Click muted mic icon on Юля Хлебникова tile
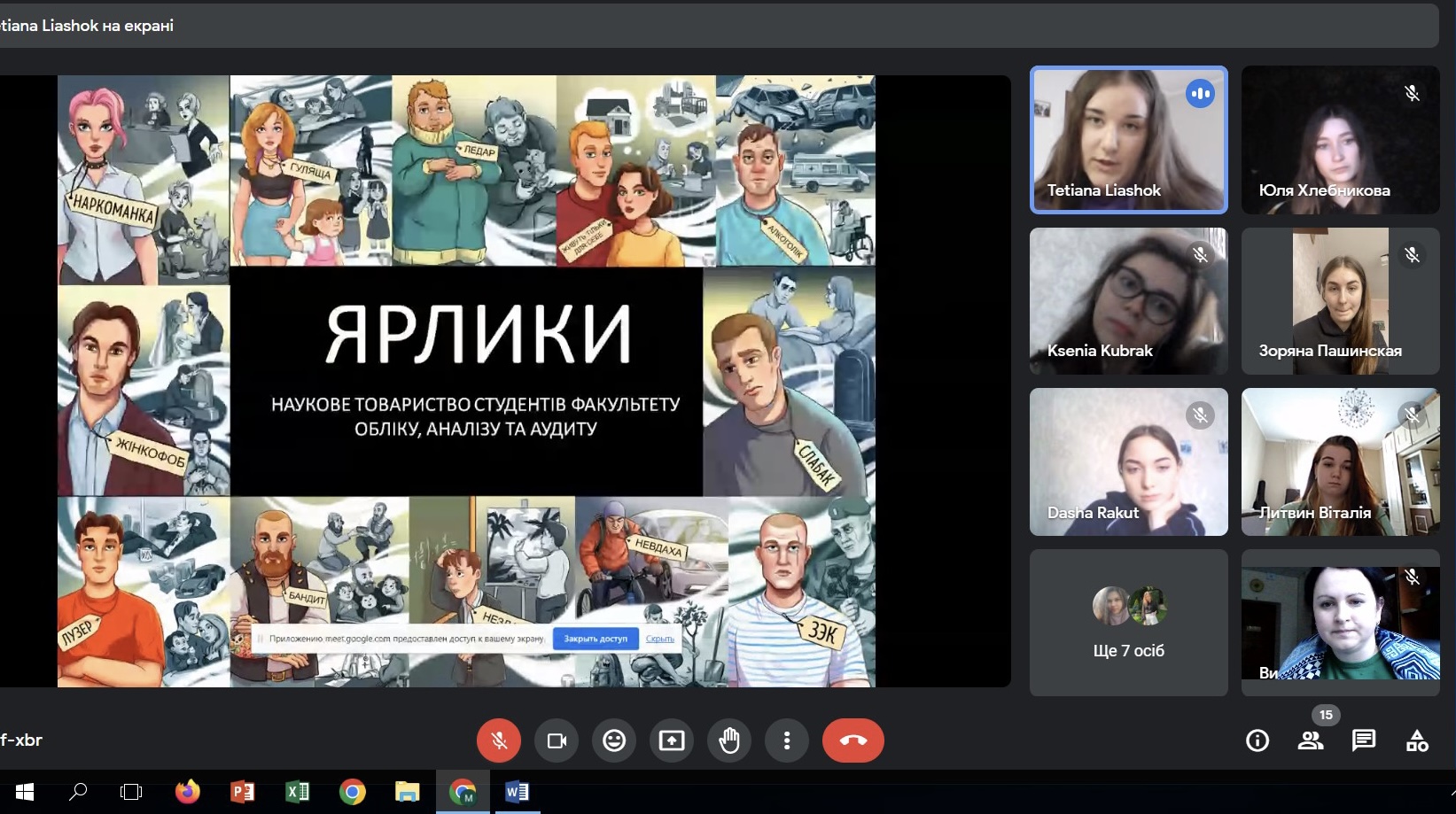Viewport: 1456px width, 814px height. 1412,93
